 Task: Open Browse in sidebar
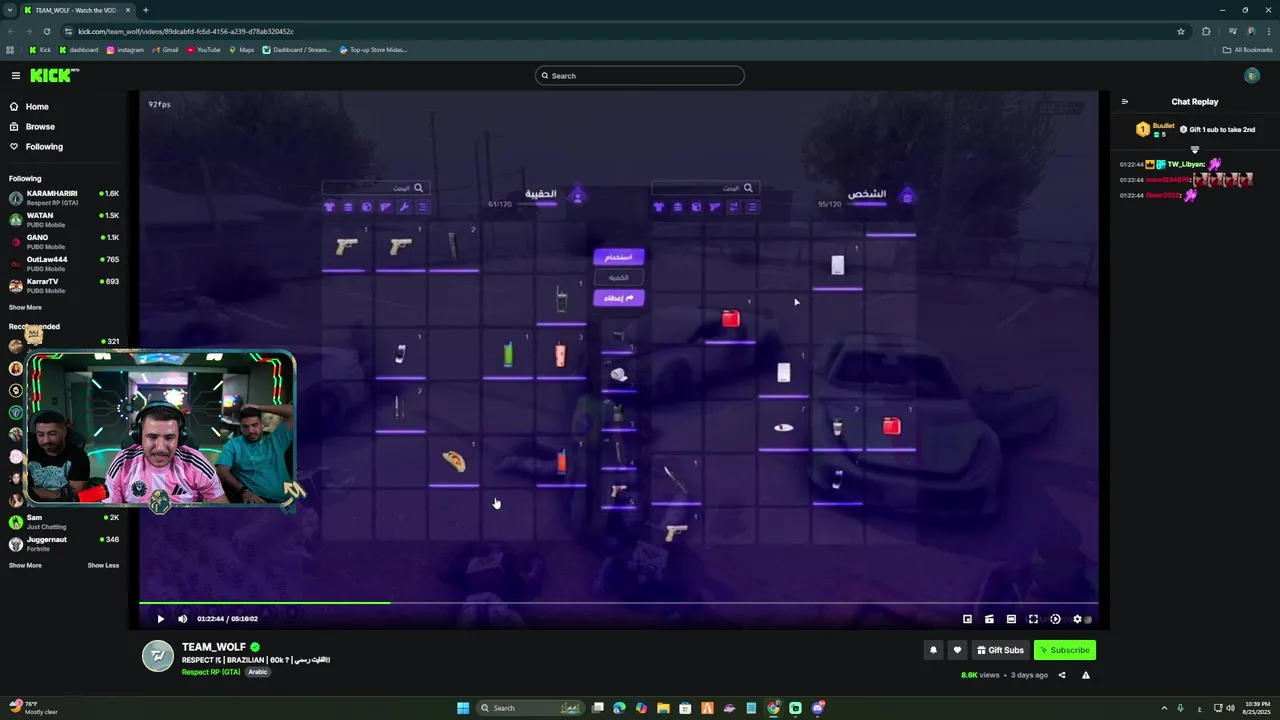pos(32,127)
